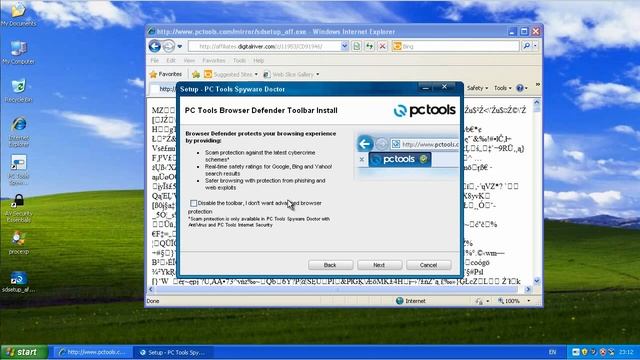Click the vertical scrollbar down arrow

pyautogui.click(x=537, y=281)
